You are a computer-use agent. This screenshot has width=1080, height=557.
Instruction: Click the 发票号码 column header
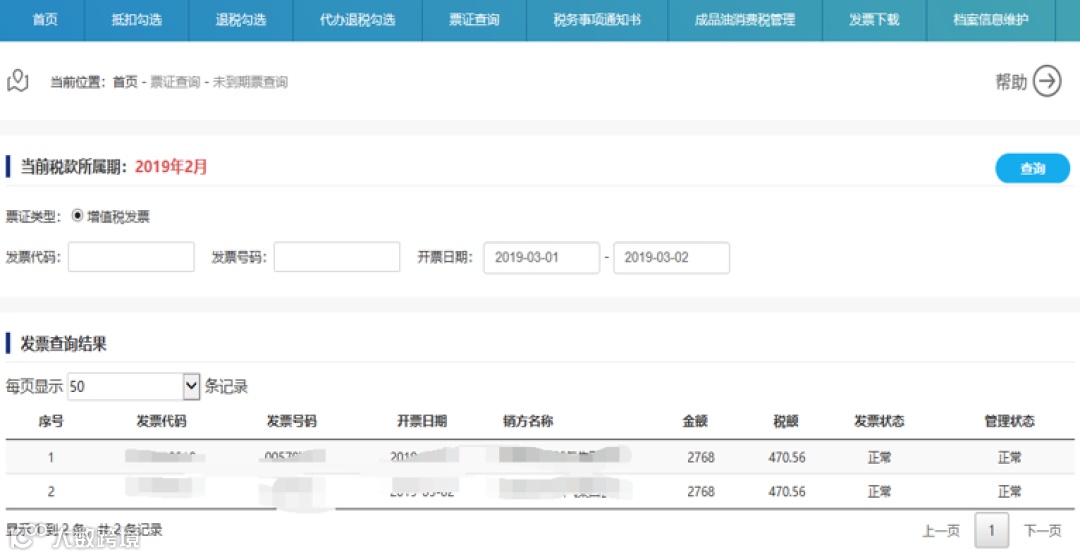291,421
